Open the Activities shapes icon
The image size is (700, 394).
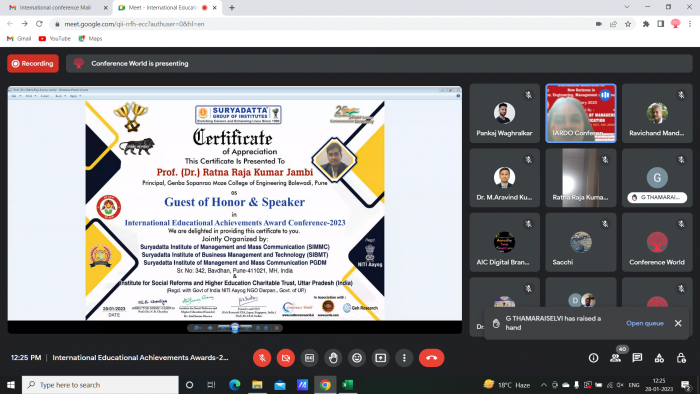click(x=659, y=358)
